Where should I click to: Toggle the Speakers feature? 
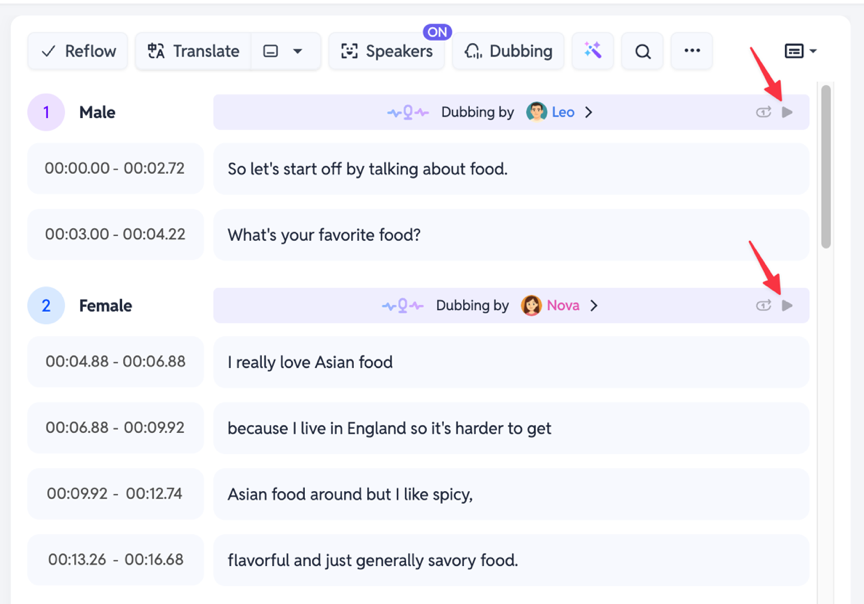tap(387, 51)
